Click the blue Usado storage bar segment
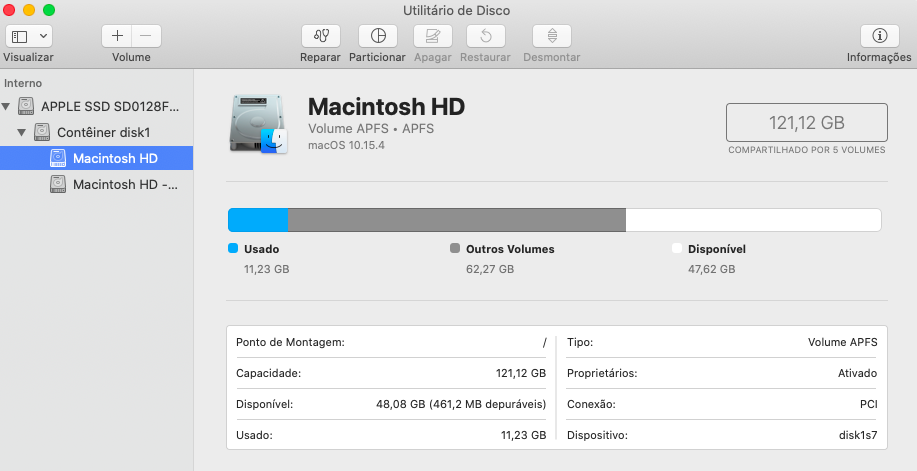Screen dimensions: 917x471 257,220
